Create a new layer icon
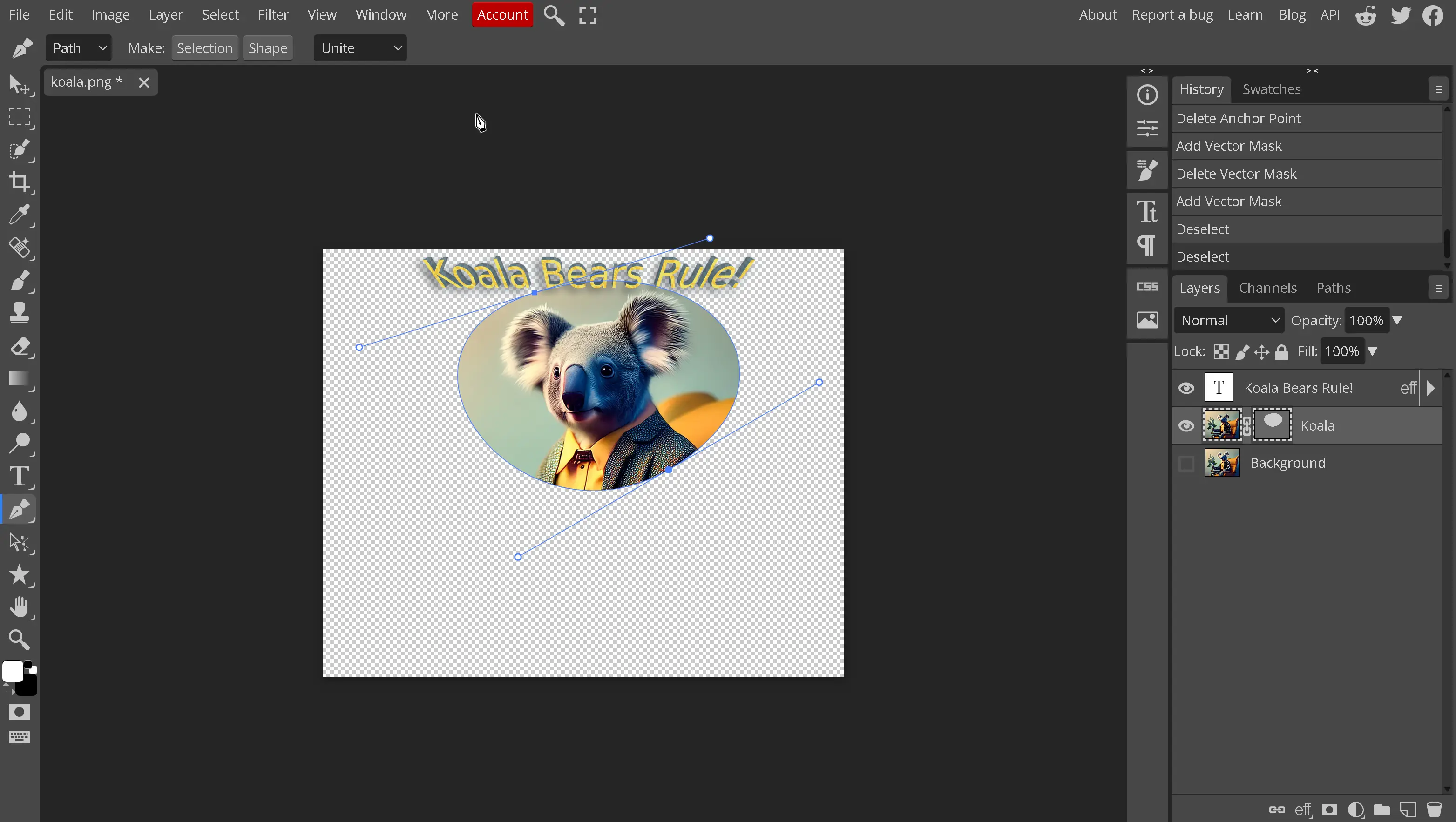 point(1408,810)
